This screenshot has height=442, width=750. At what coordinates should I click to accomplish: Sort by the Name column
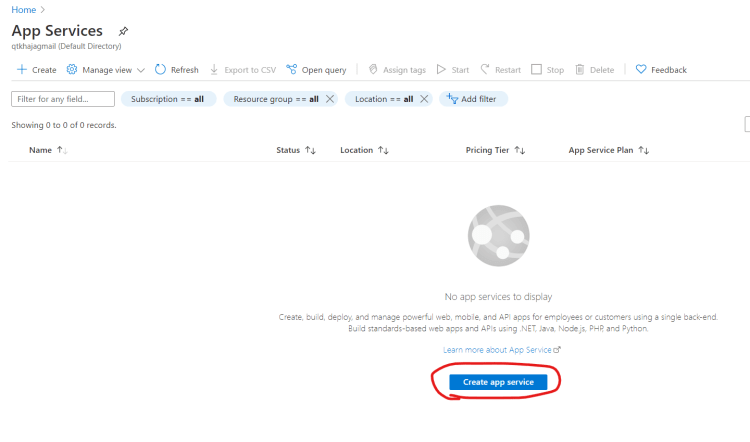click(x=48, y=150)
